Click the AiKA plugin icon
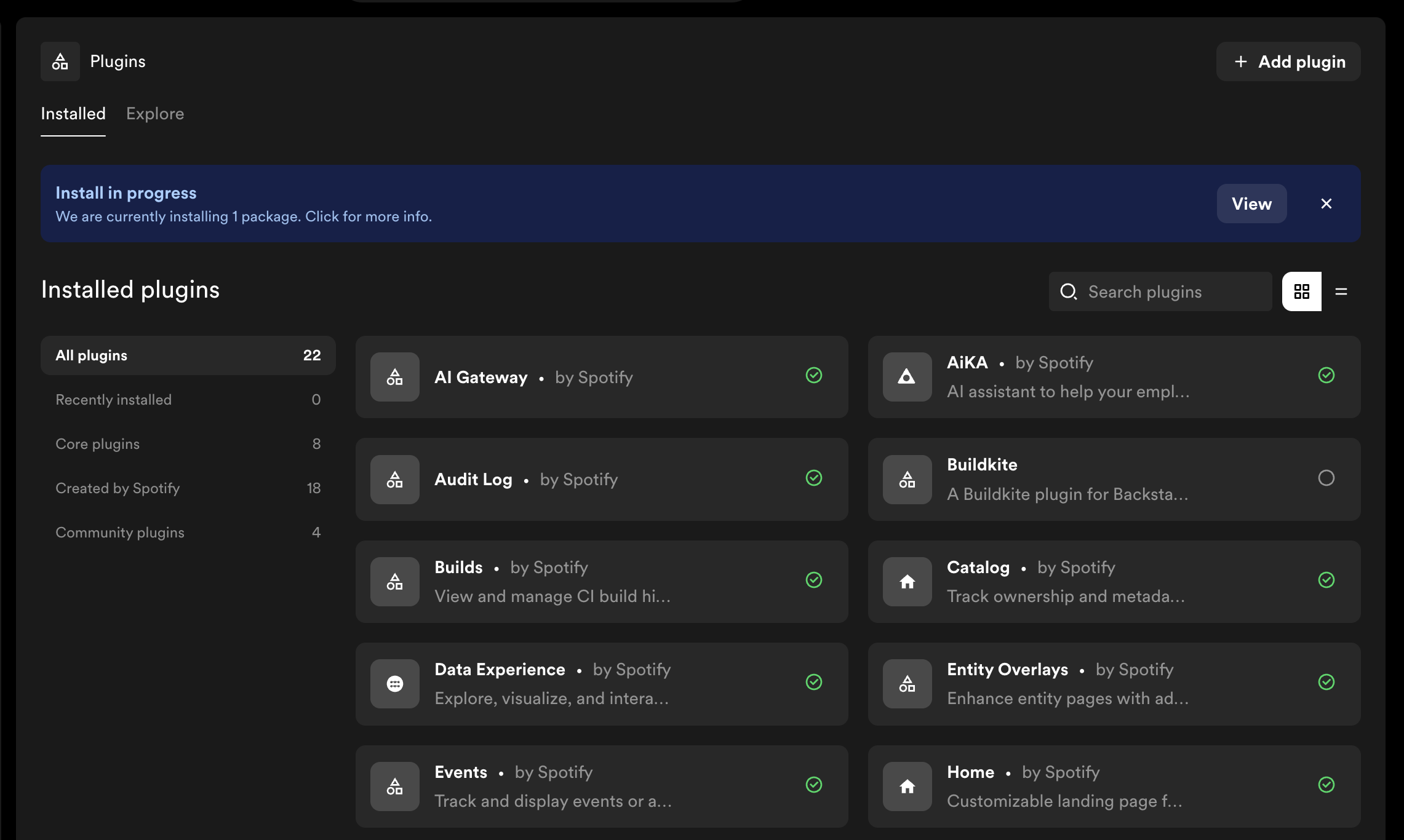Image resolution: width=1404 pixels, height=840 pixels. (x=907, y=377)
